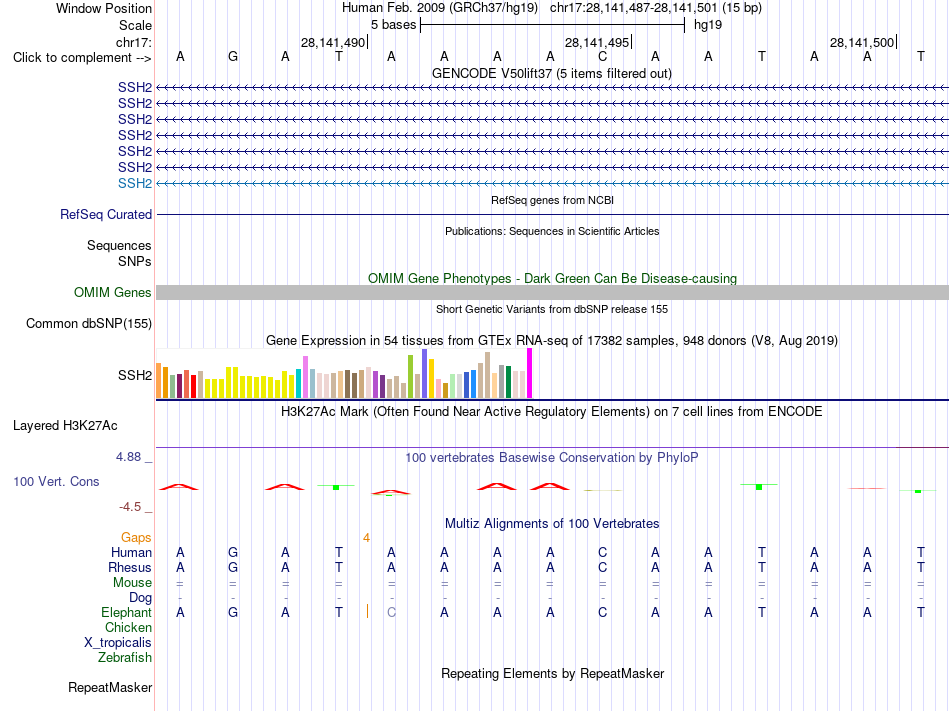Select the Scale label in ruler

135,25
